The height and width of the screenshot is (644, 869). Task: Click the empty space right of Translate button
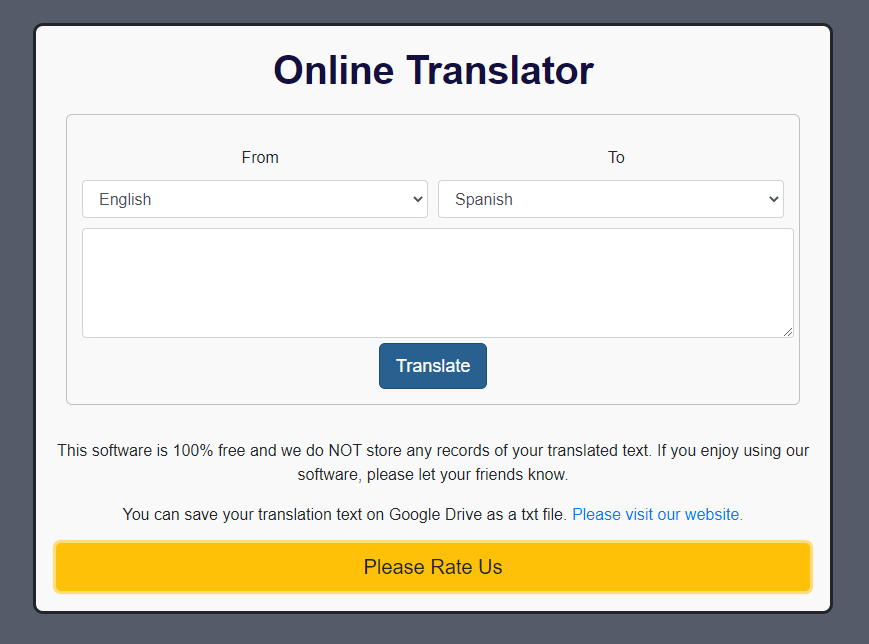click(x=640, y=366)
